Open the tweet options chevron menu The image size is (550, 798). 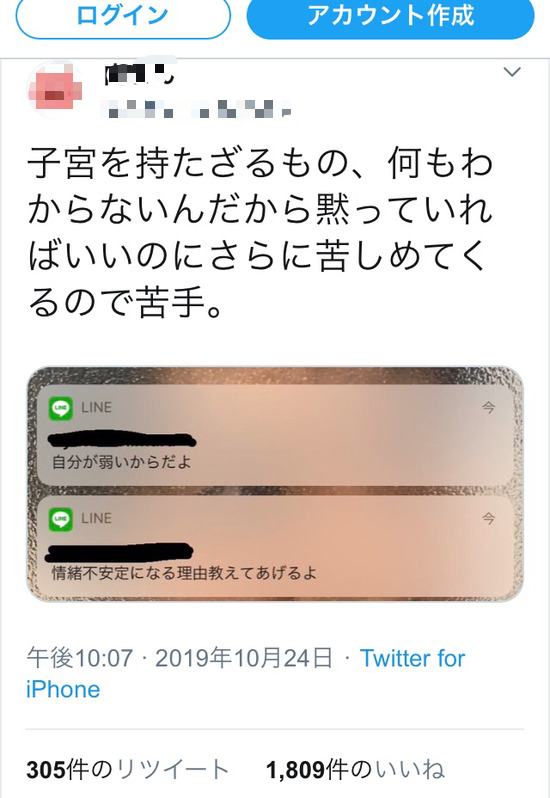click(512, 72)
